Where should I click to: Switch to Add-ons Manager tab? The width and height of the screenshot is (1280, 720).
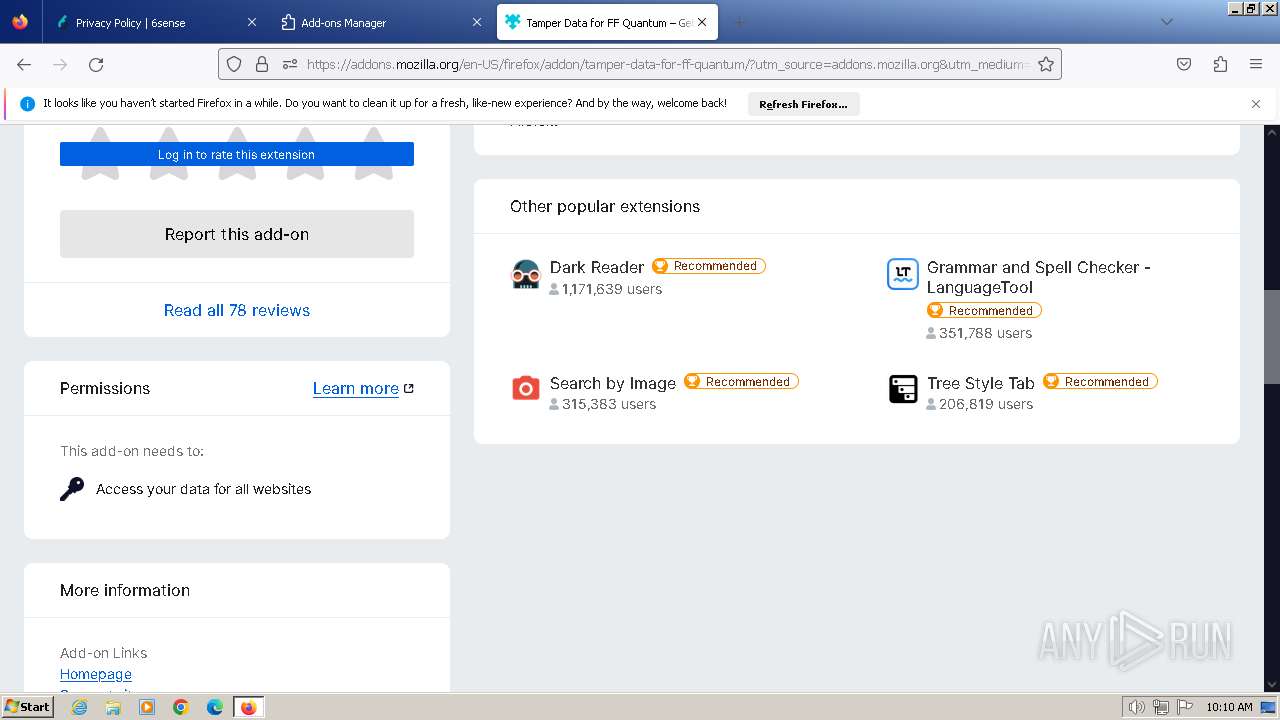point(380,22)
